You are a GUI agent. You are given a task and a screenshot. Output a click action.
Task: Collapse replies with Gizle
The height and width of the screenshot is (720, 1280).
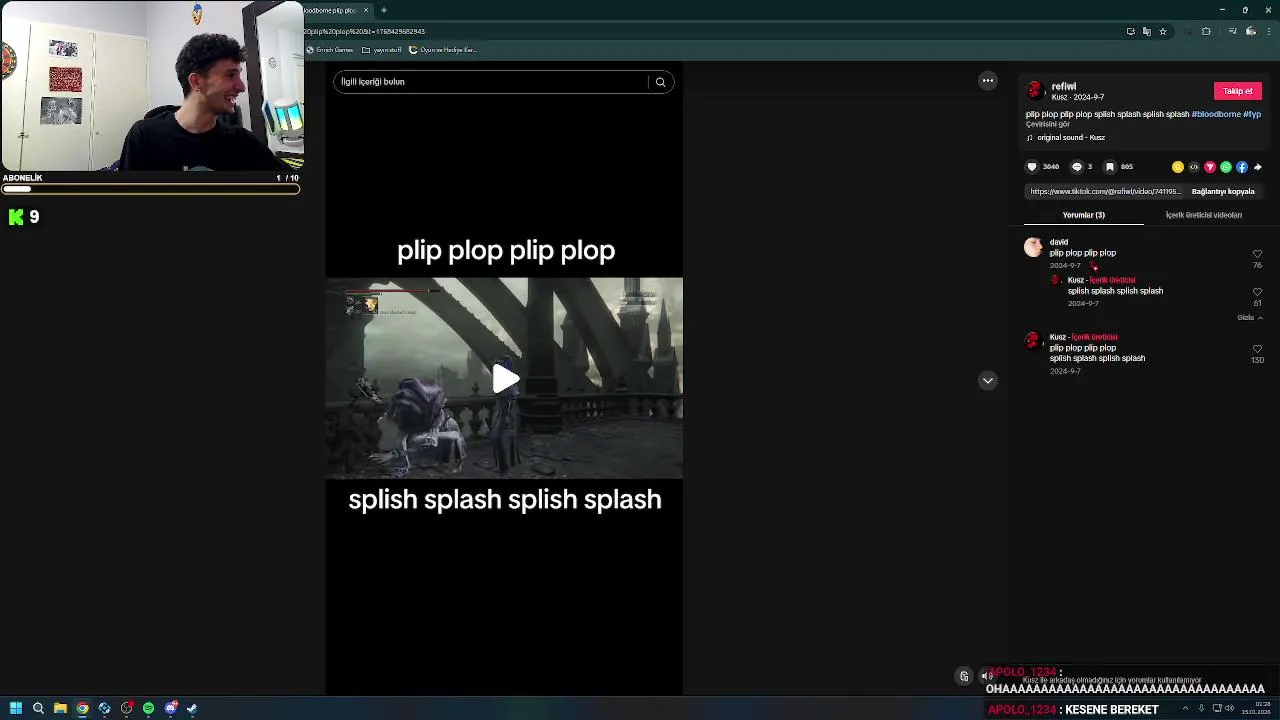1249,318
